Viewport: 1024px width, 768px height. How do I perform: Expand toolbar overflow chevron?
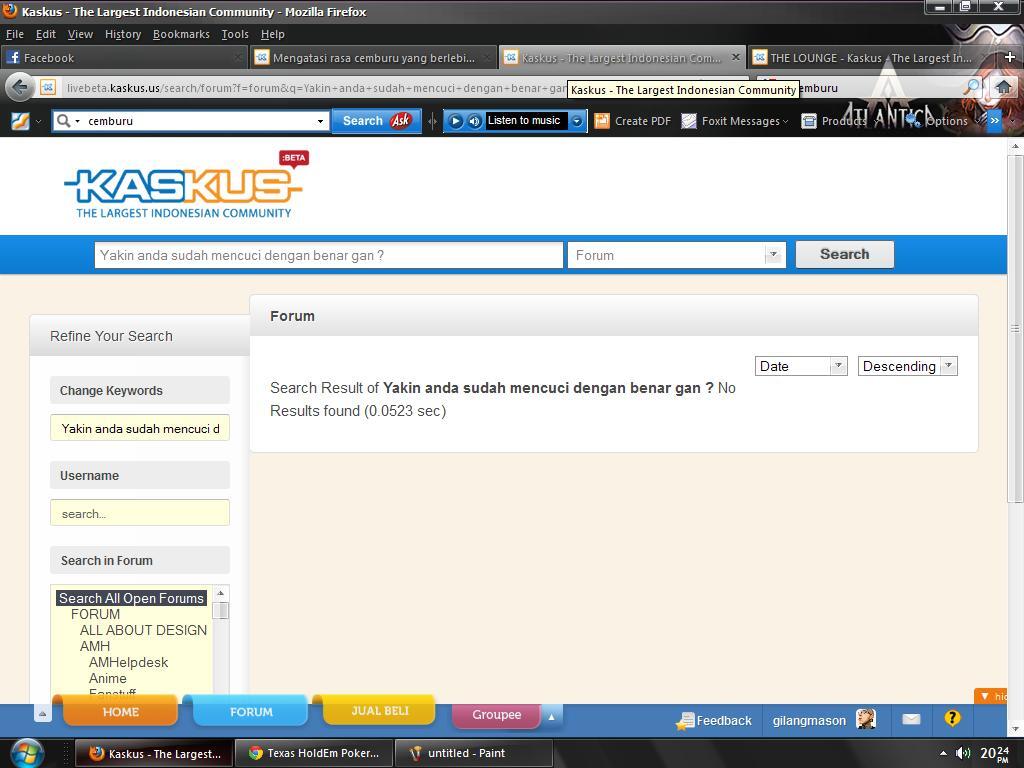pyautogui.click(x=994, y=121)
